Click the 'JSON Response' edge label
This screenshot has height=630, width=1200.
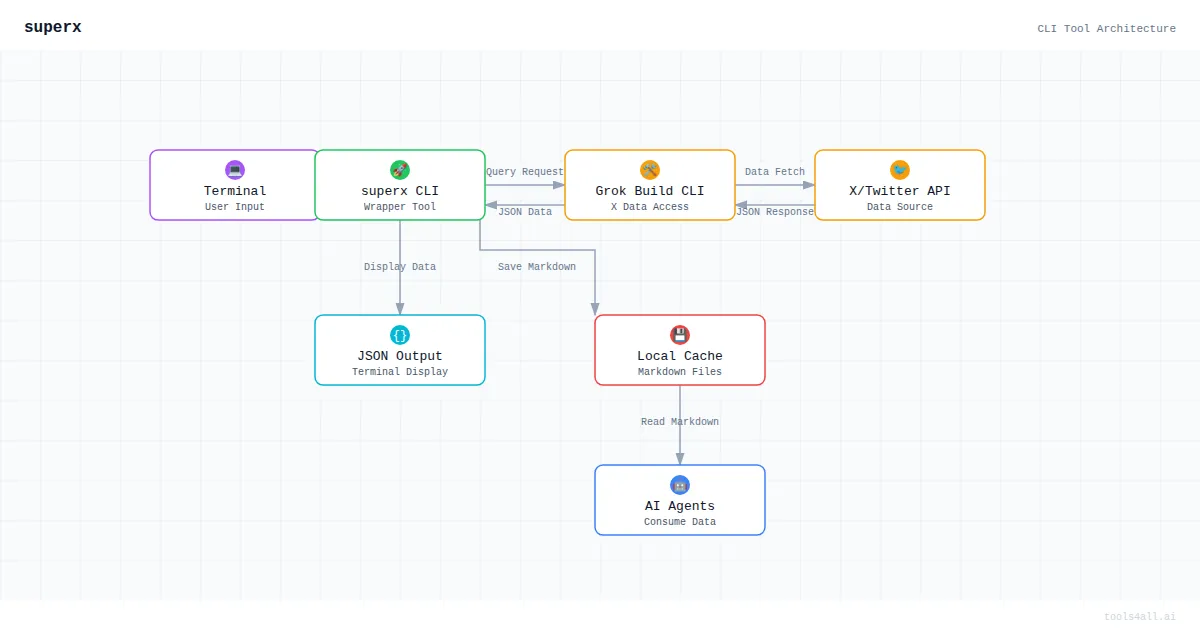[775, 212]
